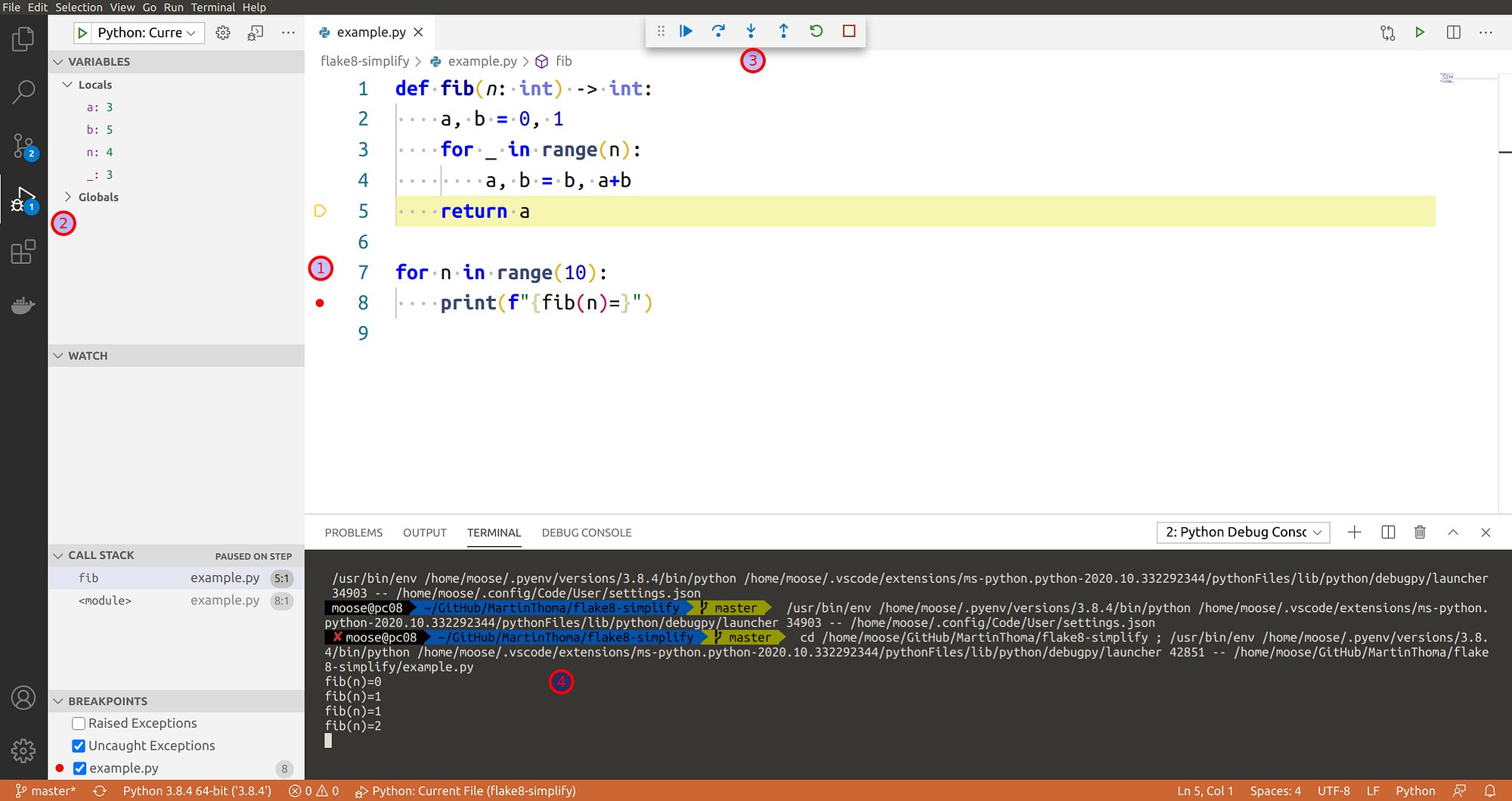Image resolution: width=1512 pixels, height=801 pixels.
Task: Switch to the OUTPUT panel tab
Action: [425, 533]
